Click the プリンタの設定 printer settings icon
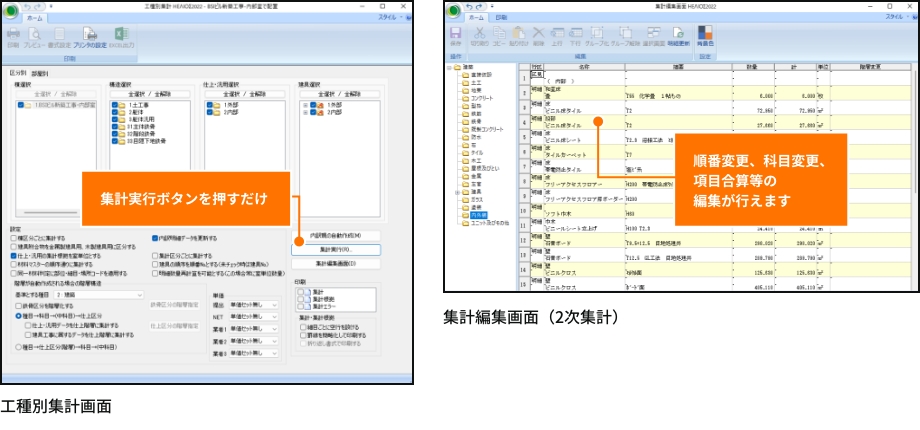920x430 pixels. pyautogui.click(x=87, y=37)
